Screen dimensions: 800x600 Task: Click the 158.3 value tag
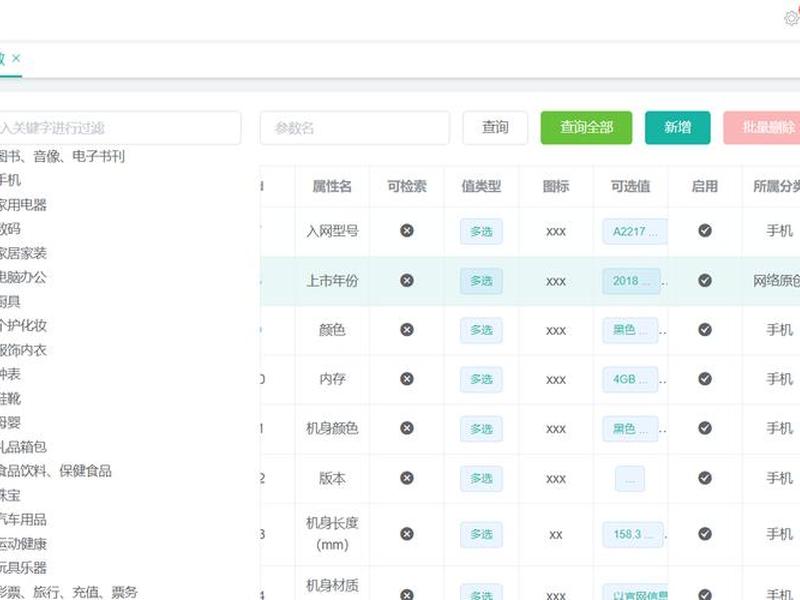[x=633, y=535]
